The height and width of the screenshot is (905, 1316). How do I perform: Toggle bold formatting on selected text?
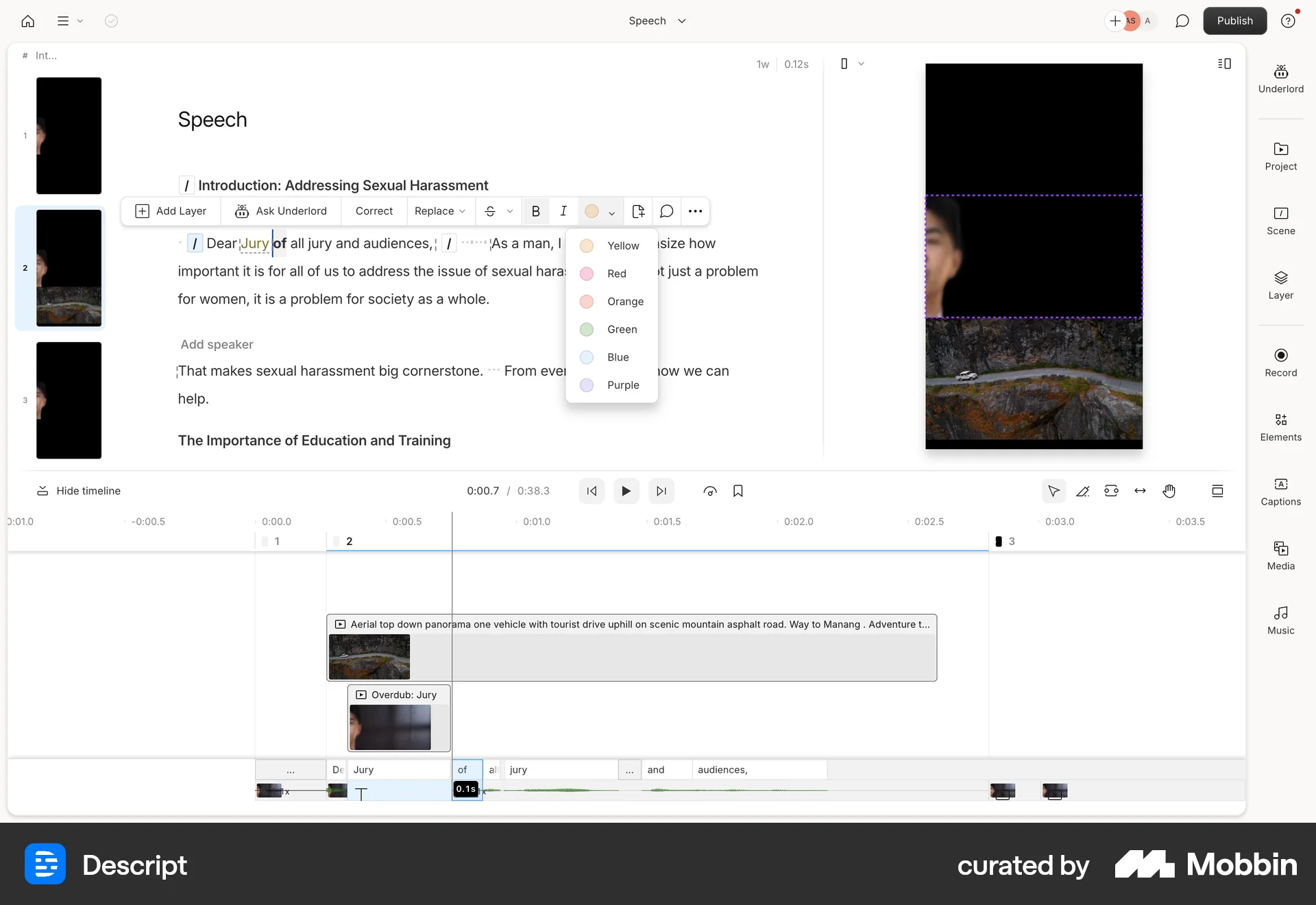click(535, 211)
